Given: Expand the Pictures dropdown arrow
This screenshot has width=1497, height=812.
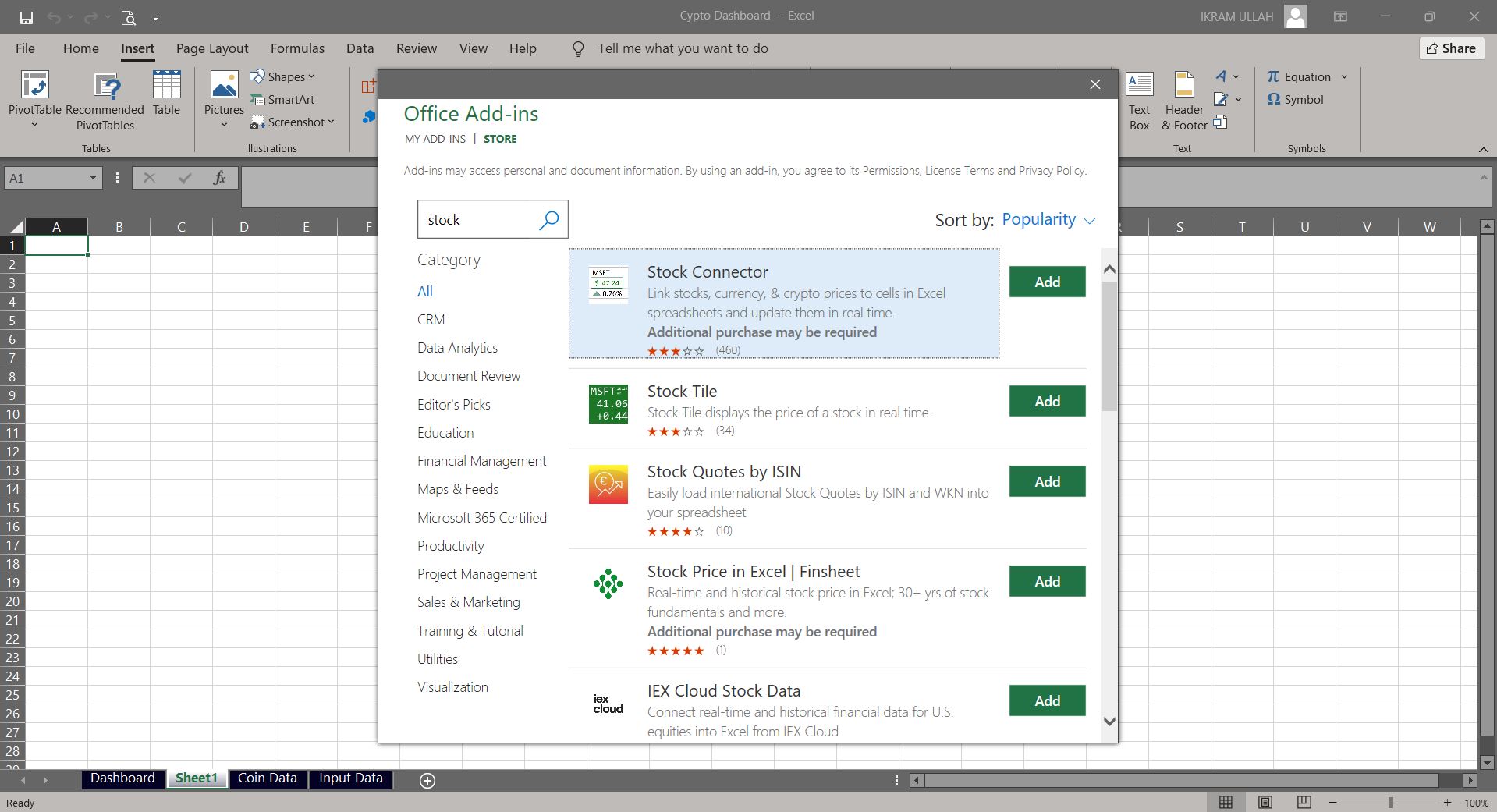Looking at the screenshot, I should [224, 125].
